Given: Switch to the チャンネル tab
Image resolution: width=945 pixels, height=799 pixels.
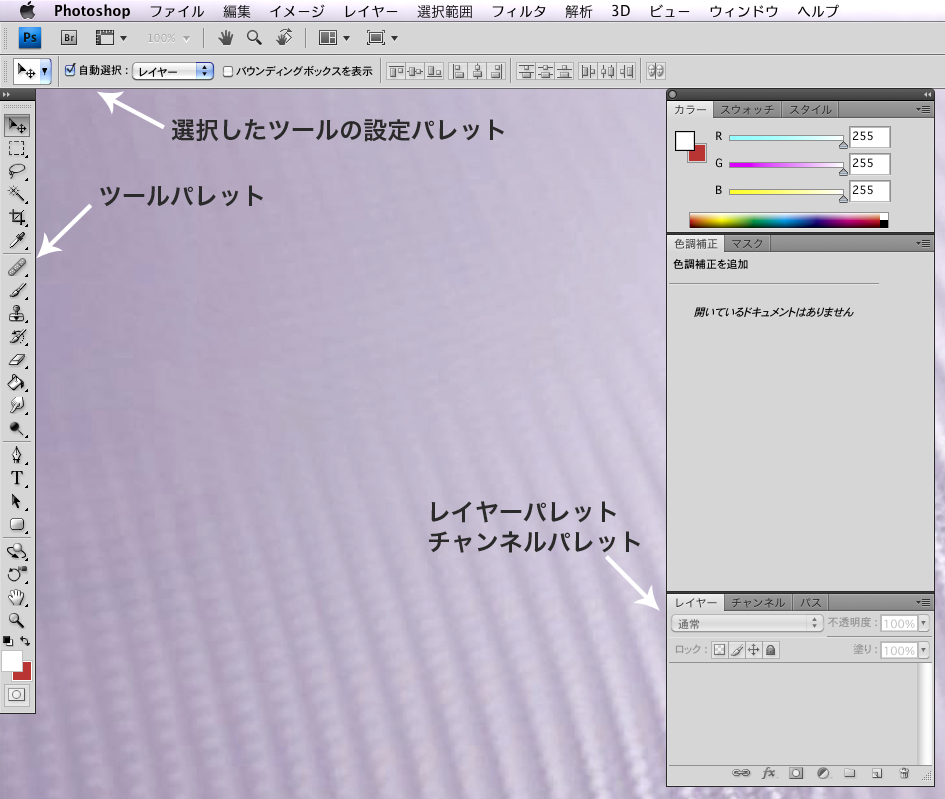Looking at the screenshot, I should tap(757, 603).
